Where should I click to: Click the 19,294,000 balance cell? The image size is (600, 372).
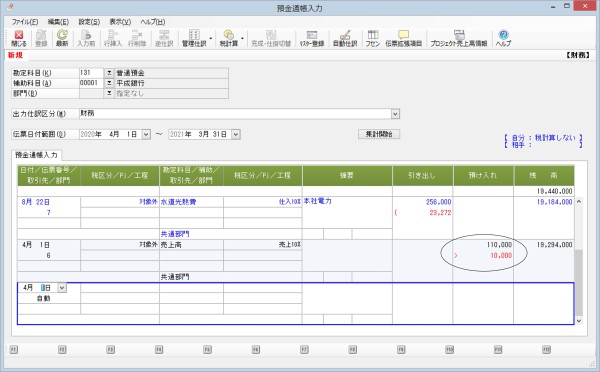(554, 245)
